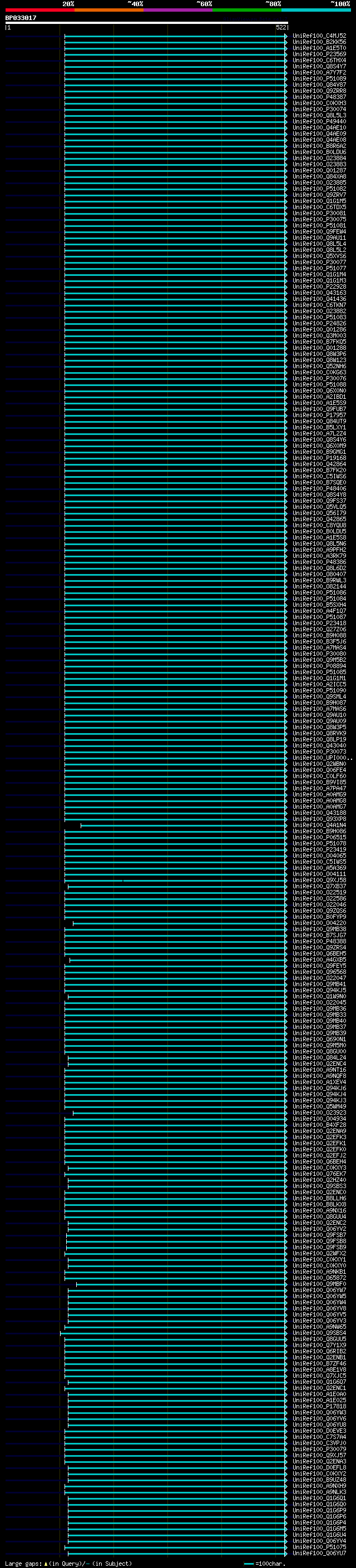Open hit UniRef100_C4MJ52

click(319, 36)
